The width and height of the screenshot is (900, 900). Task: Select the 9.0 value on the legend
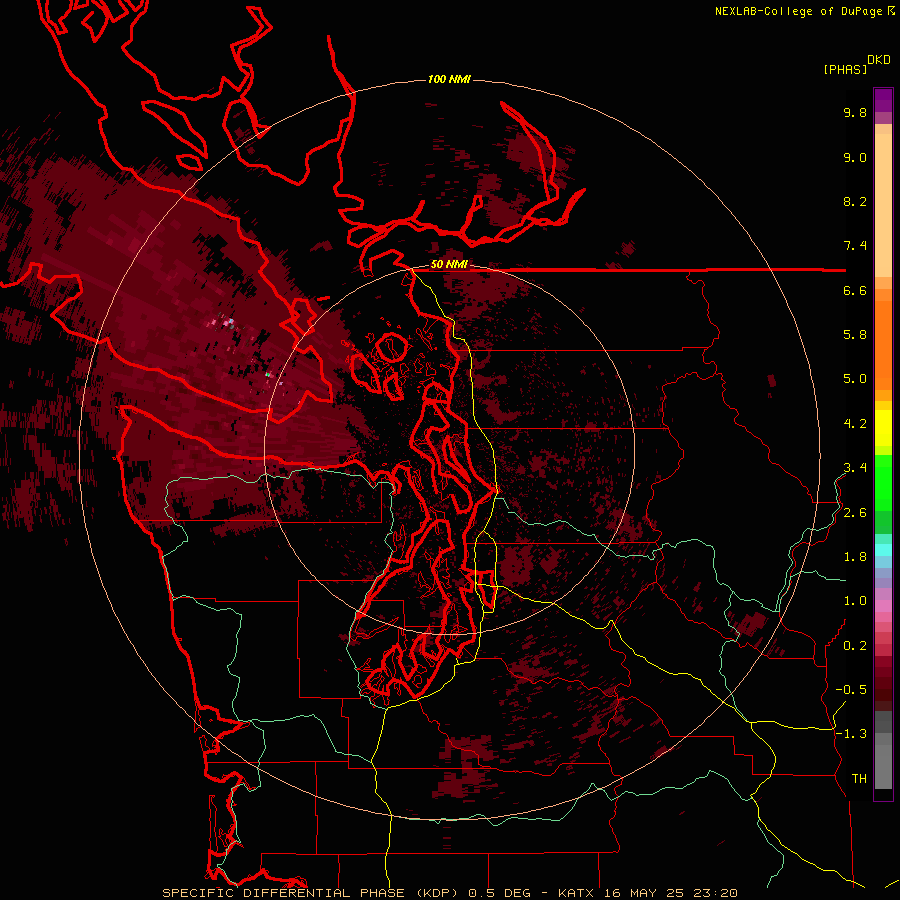(855, 157)
